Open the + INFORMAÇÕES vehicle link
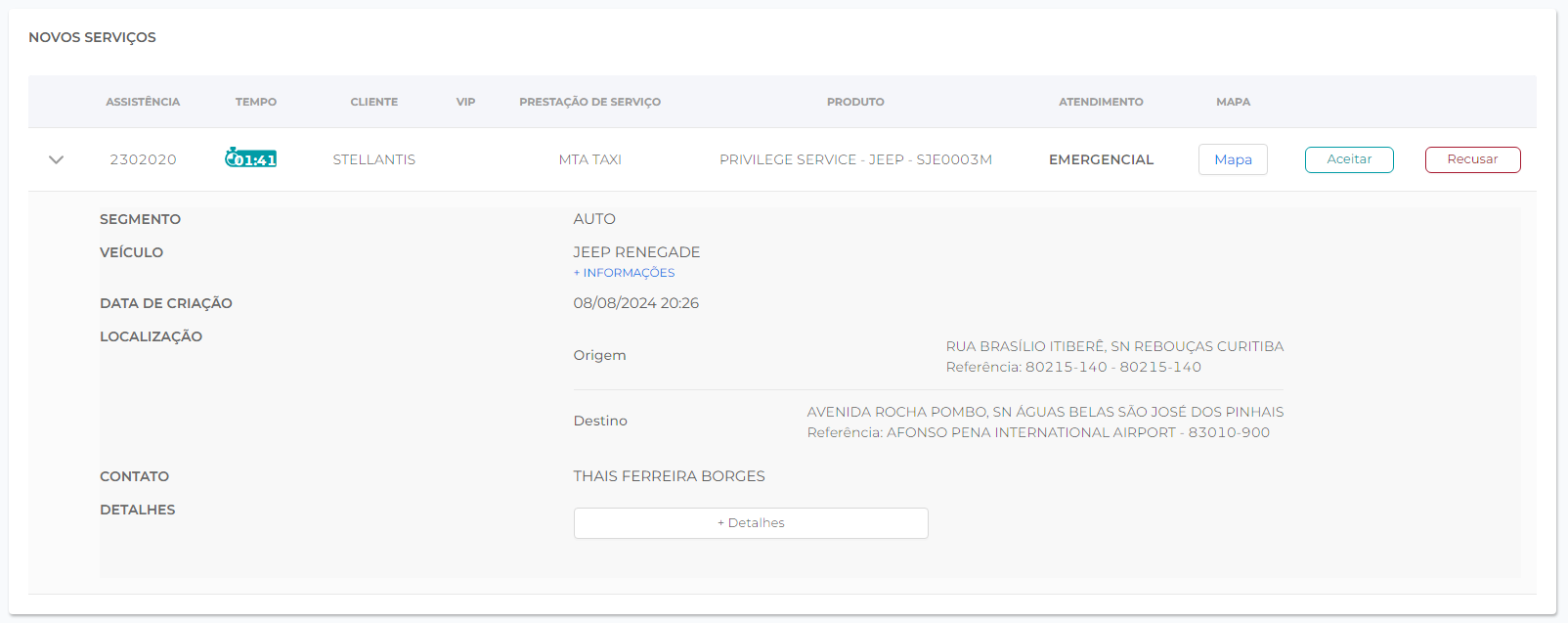Screen dimensions: 1568x623 (624, 273)
